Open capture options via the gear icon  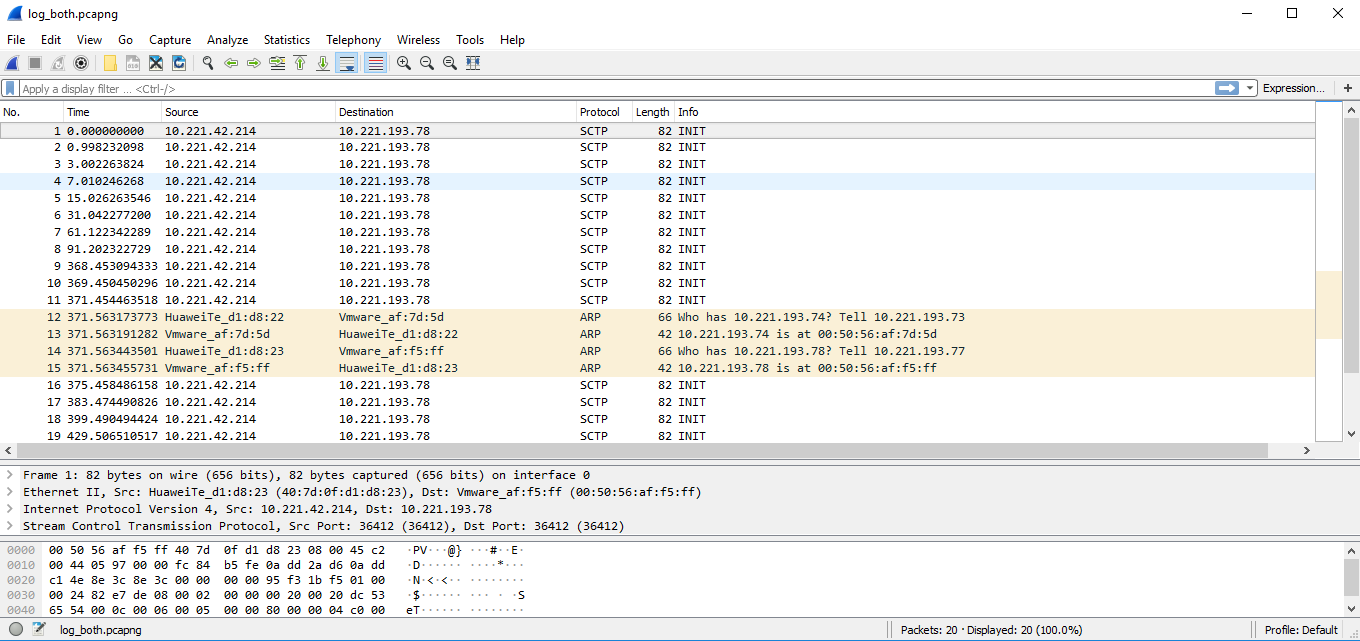click(x=82, y=62)
